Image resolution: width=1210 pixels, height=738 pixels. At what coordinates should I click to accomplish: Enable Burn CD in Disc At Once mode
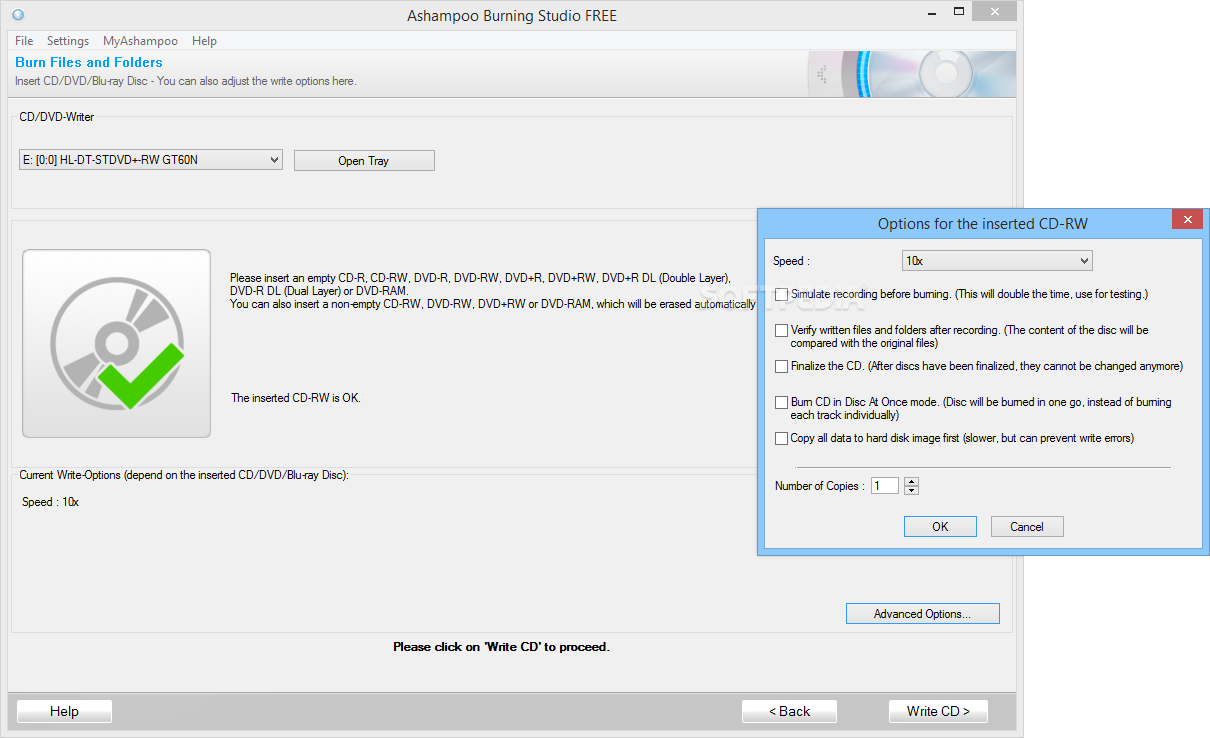(782, 403)
